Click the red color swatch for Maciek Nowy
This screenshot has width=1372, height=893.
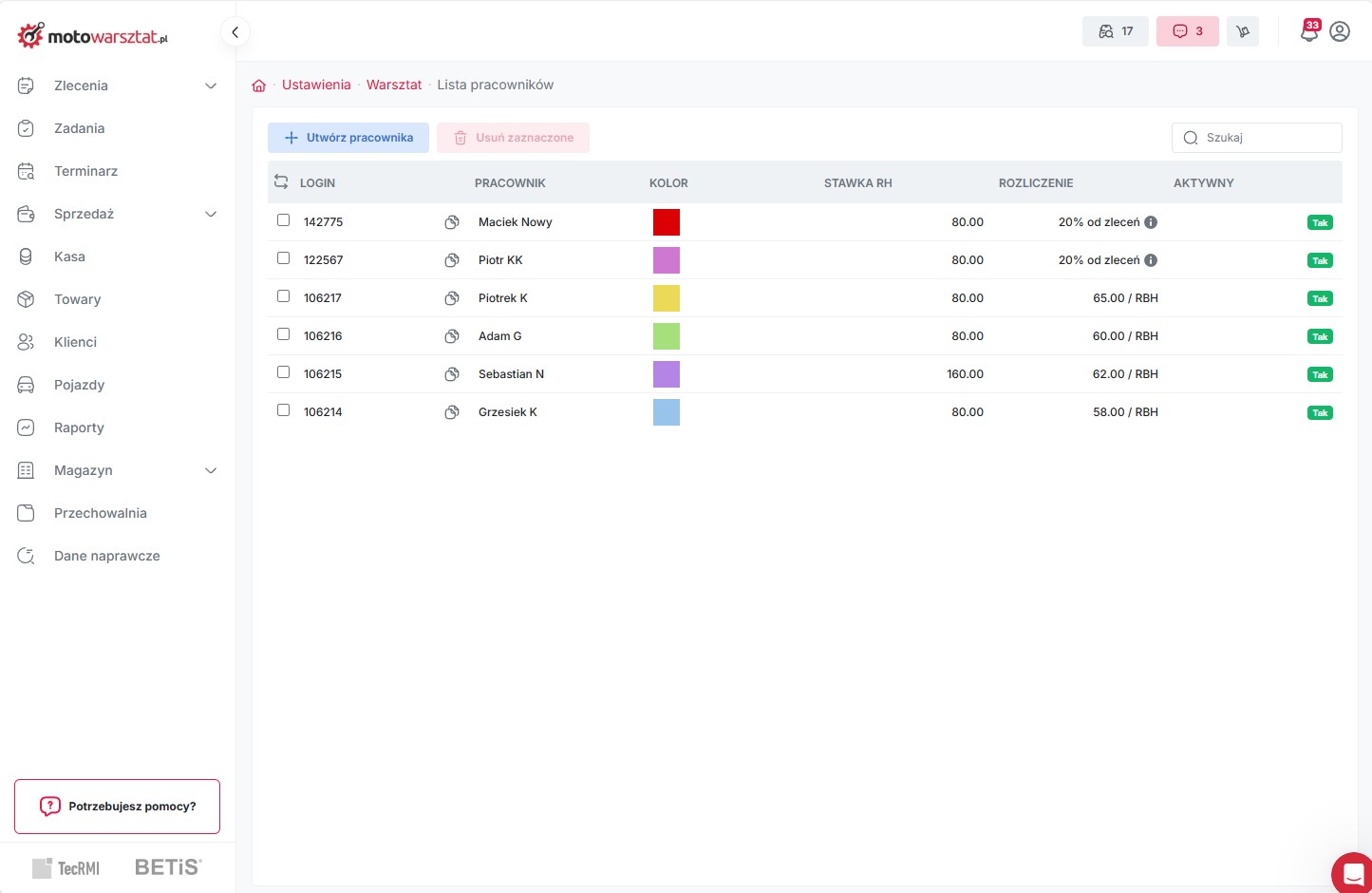[667, 222]
